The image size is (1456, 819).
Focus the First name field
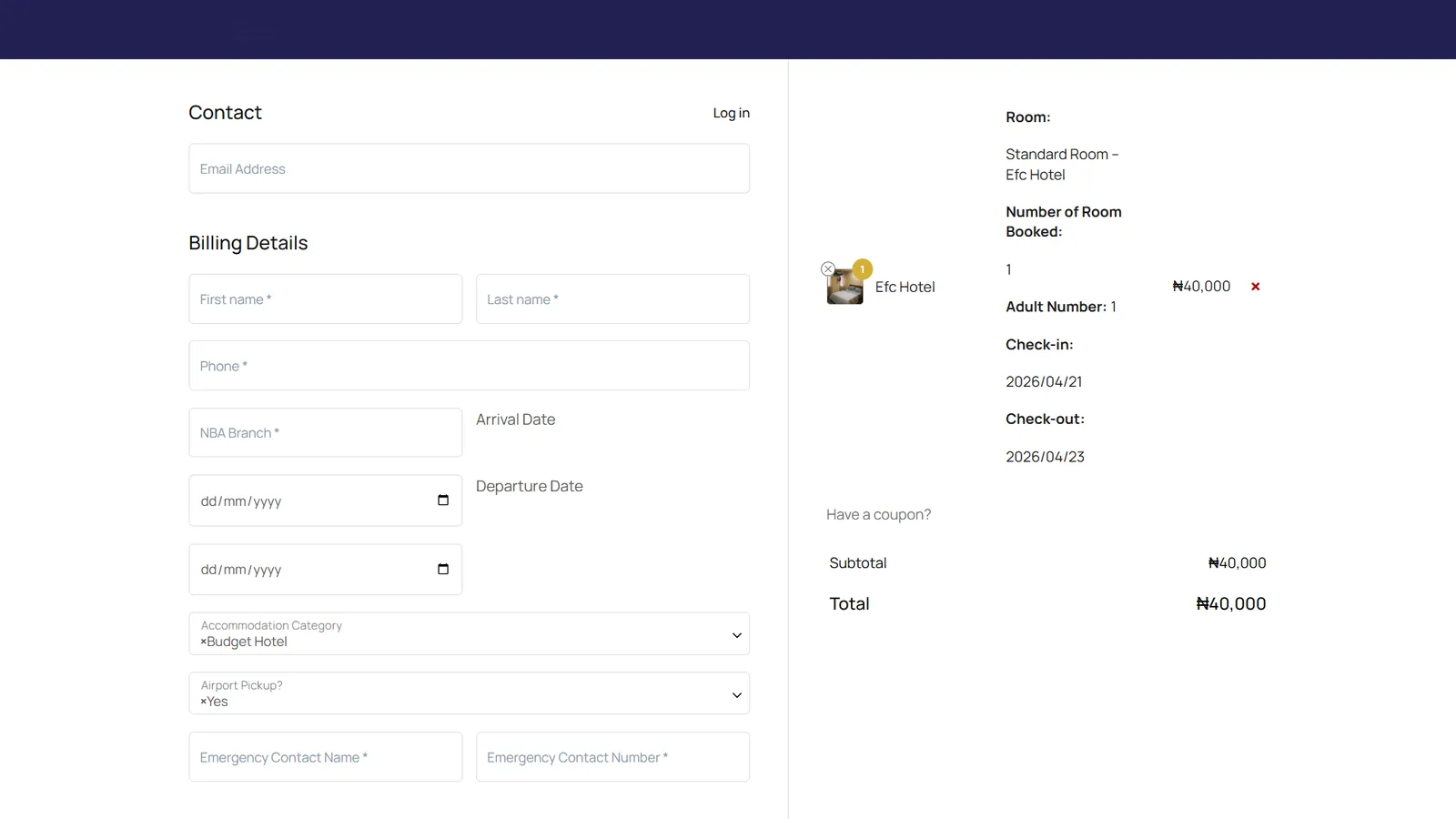pyautogui.click(x=326, y=298)
